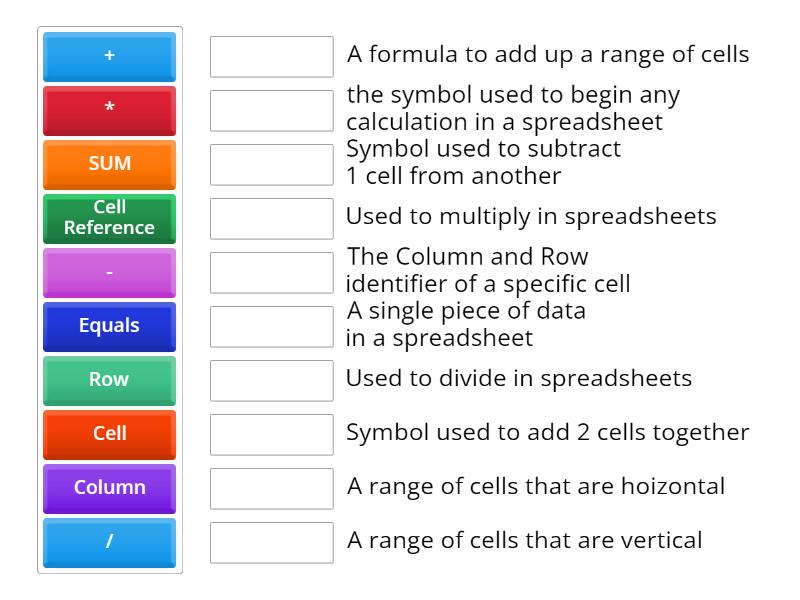Select the blue slash divide tile
The width and height of the screenshot is (800, 600).
[x=109, y=542]
